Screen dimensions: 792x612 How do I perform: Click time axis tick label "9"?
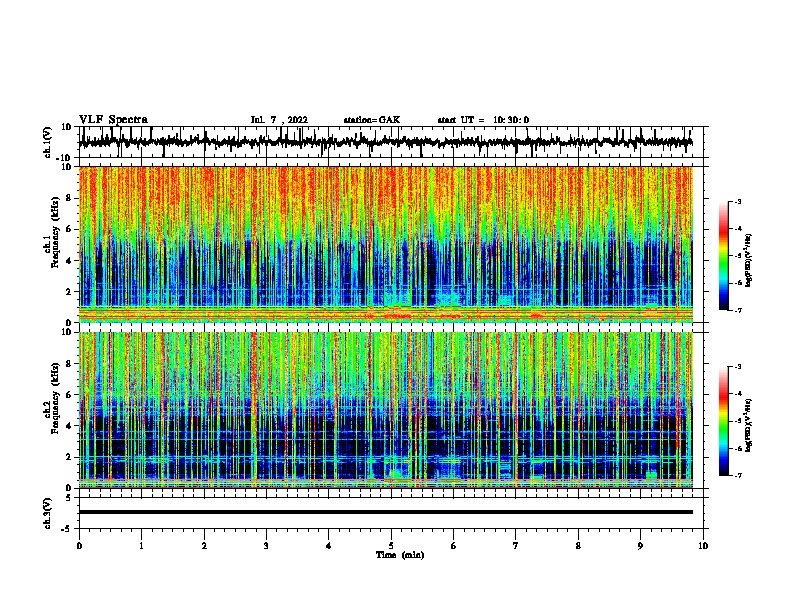click(x=640, y=545)
